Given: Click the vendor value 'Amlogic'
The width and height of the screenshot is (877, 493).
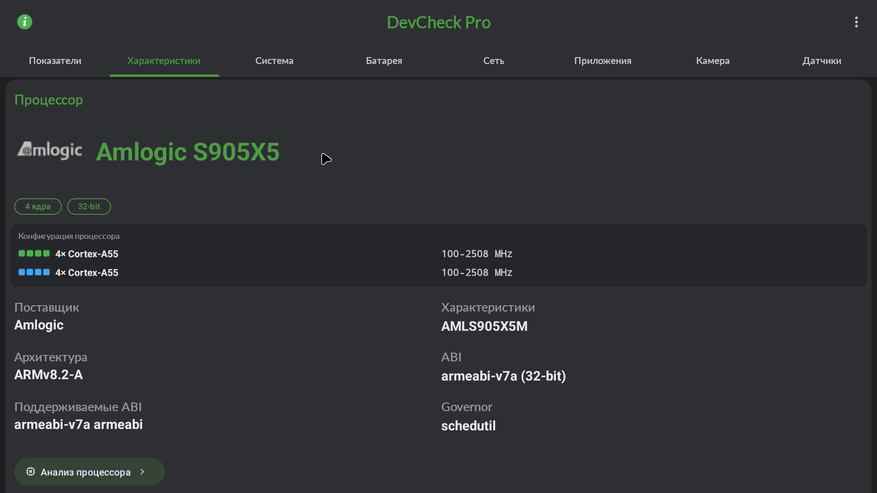Looking at the screenshot, I should coord(39,325).
